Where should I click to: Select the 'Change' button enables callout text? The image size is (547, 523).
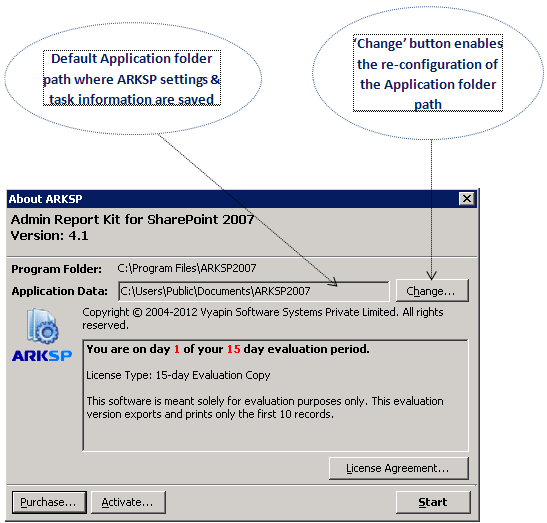428,73
